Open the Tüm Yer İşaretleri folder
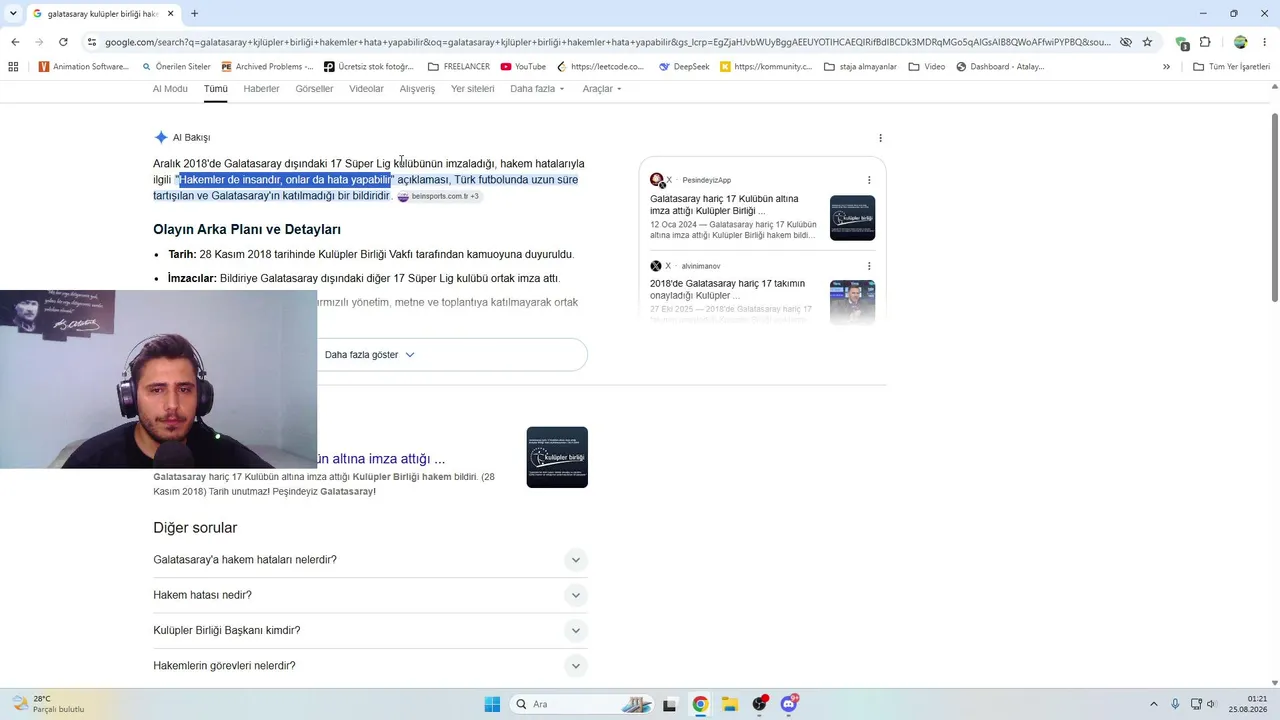This screenshot has height=720, width=1280. pyautogui.click(x=1232, y=67)
